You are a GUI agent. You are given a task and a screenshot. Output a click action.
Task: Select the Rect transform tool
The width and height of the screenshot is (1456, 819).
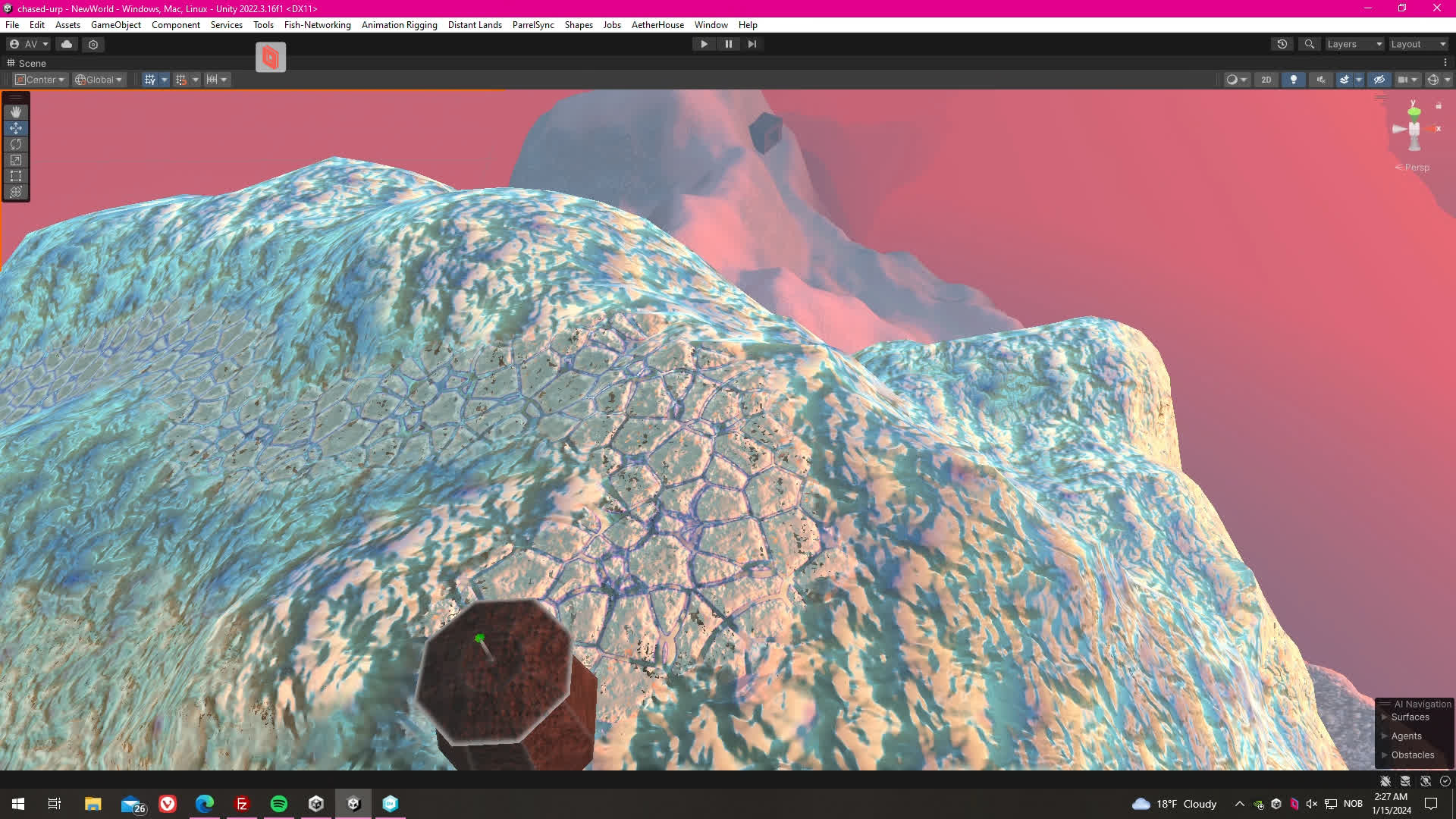15,176
